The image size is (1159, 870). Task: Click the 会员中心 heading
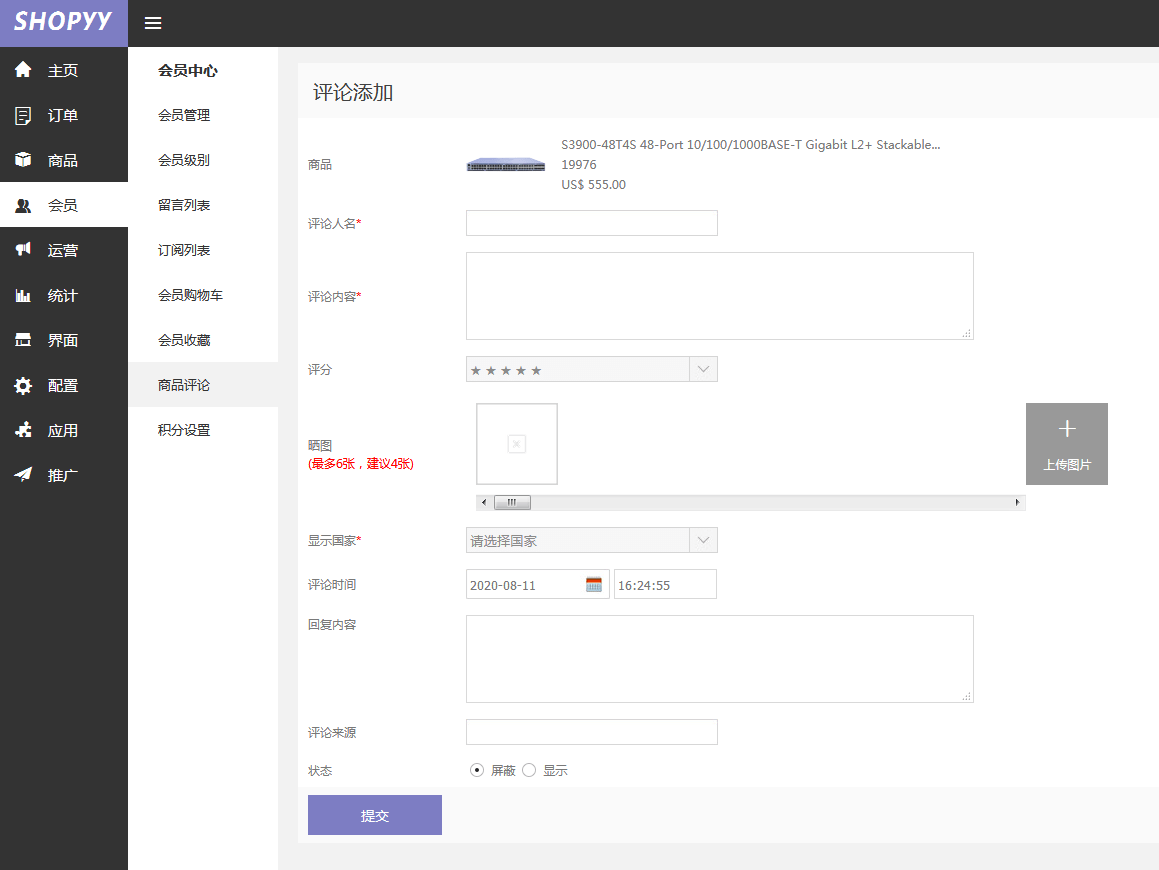pos(188,71)
